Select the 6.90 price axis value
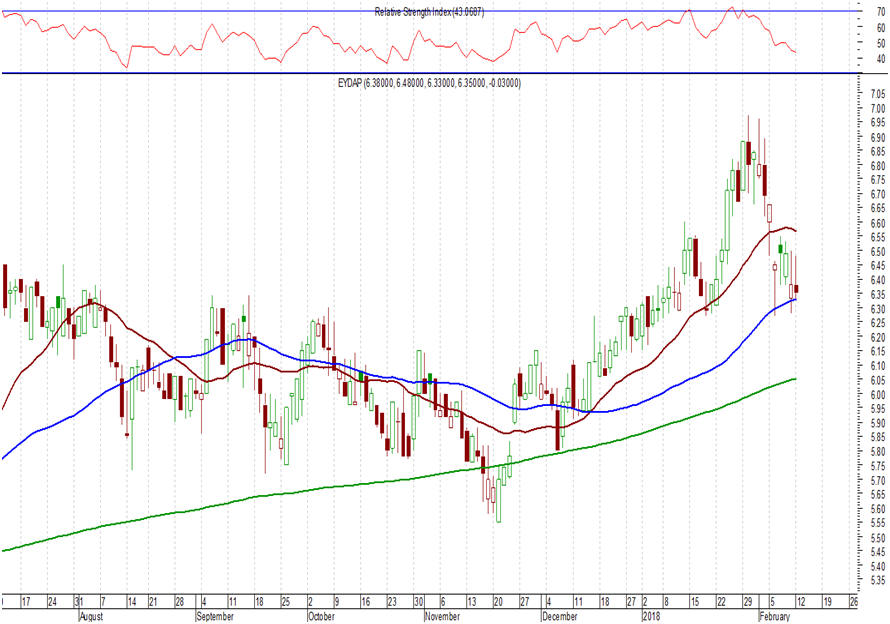Viewport: 890px width, 624px height. [x=878, y=137]
